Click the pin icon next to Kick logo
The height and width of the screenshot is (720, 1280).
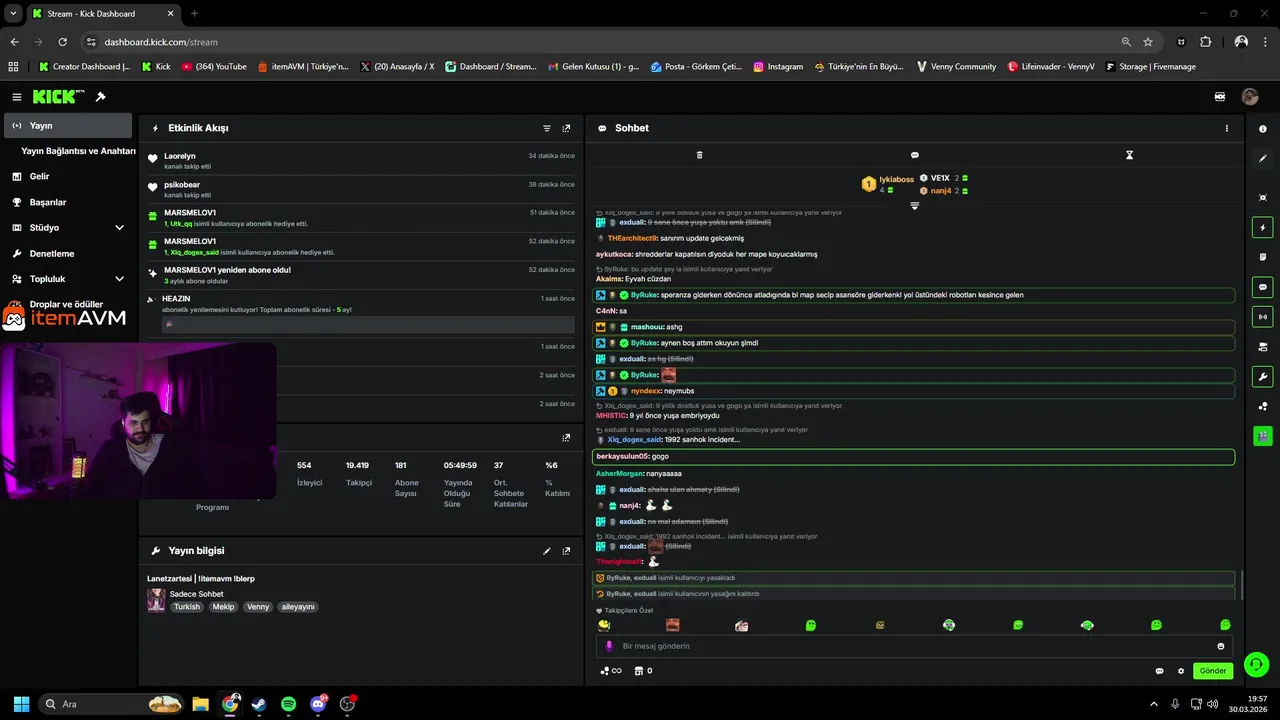click(101, 97)
